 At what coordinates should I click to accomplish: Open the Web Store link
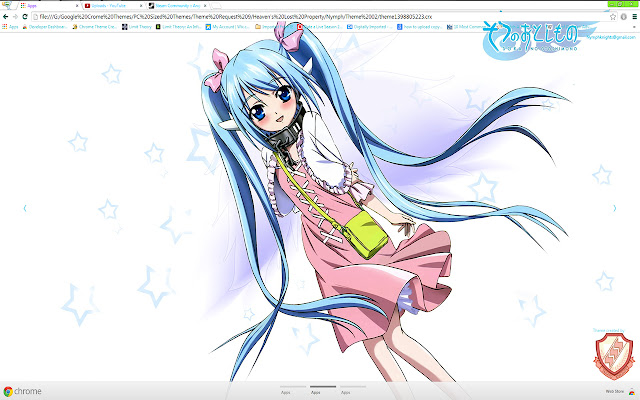click(x=614, y=391)
